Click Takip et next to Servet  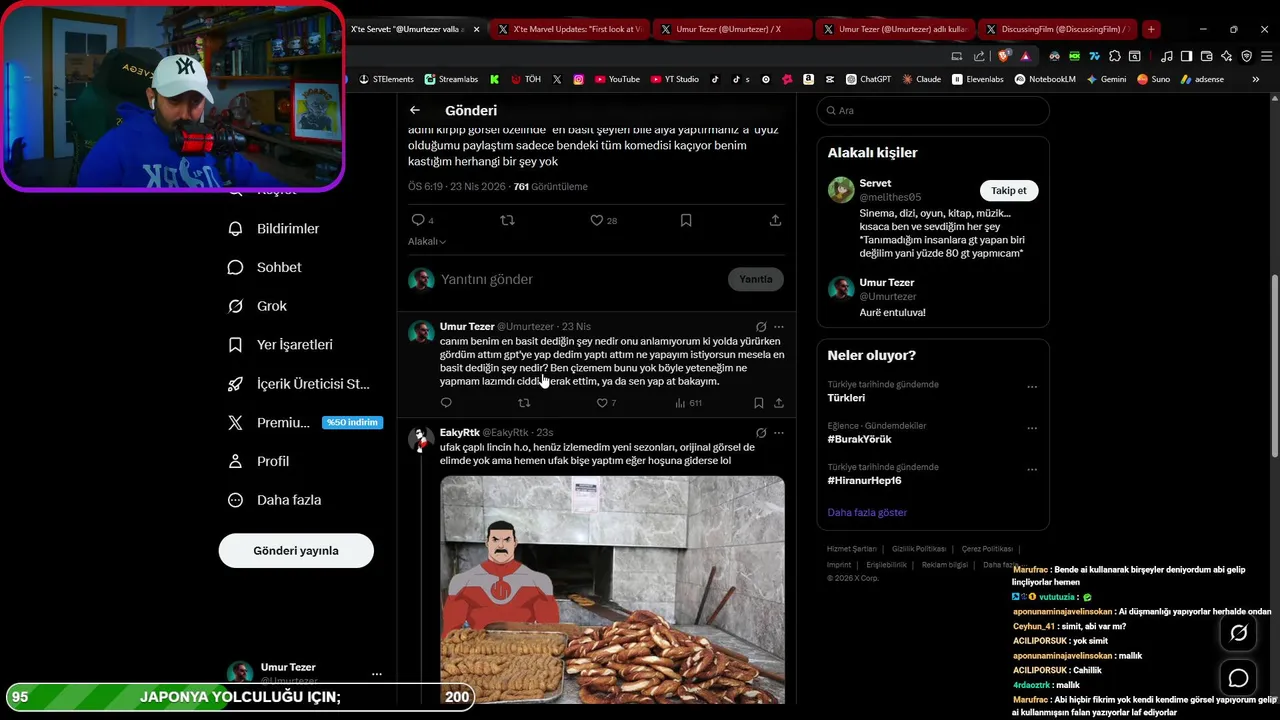(x=1008, y=190)
